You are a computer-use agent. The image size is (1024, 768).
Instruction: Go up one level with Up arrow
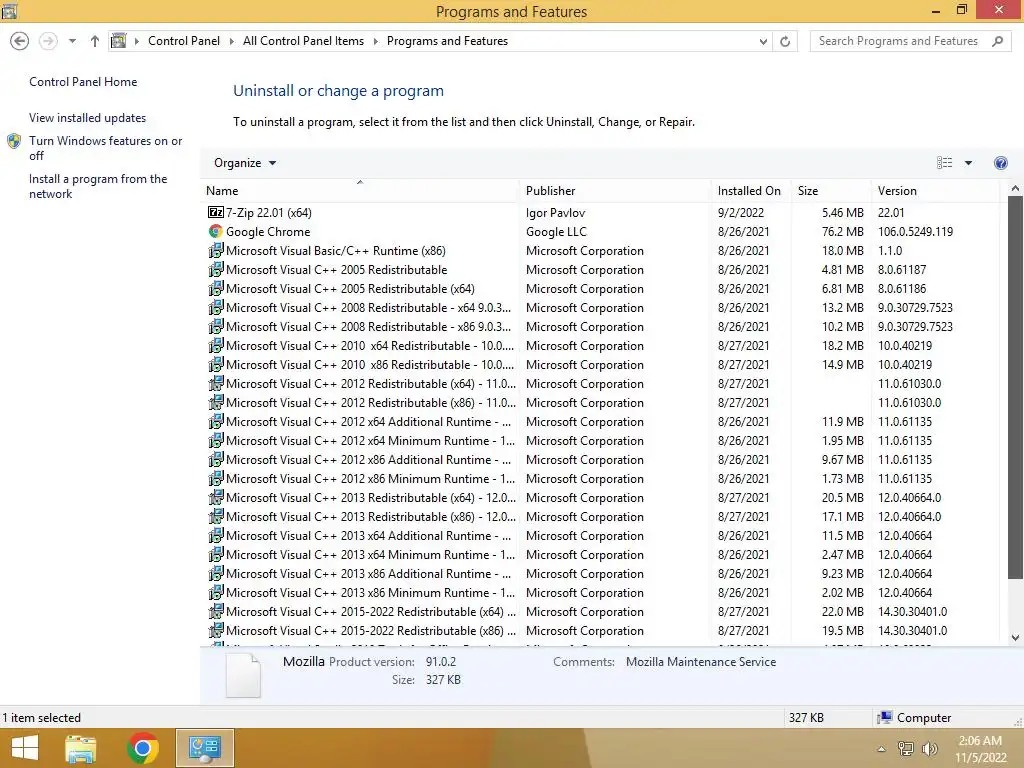[95, 41]
